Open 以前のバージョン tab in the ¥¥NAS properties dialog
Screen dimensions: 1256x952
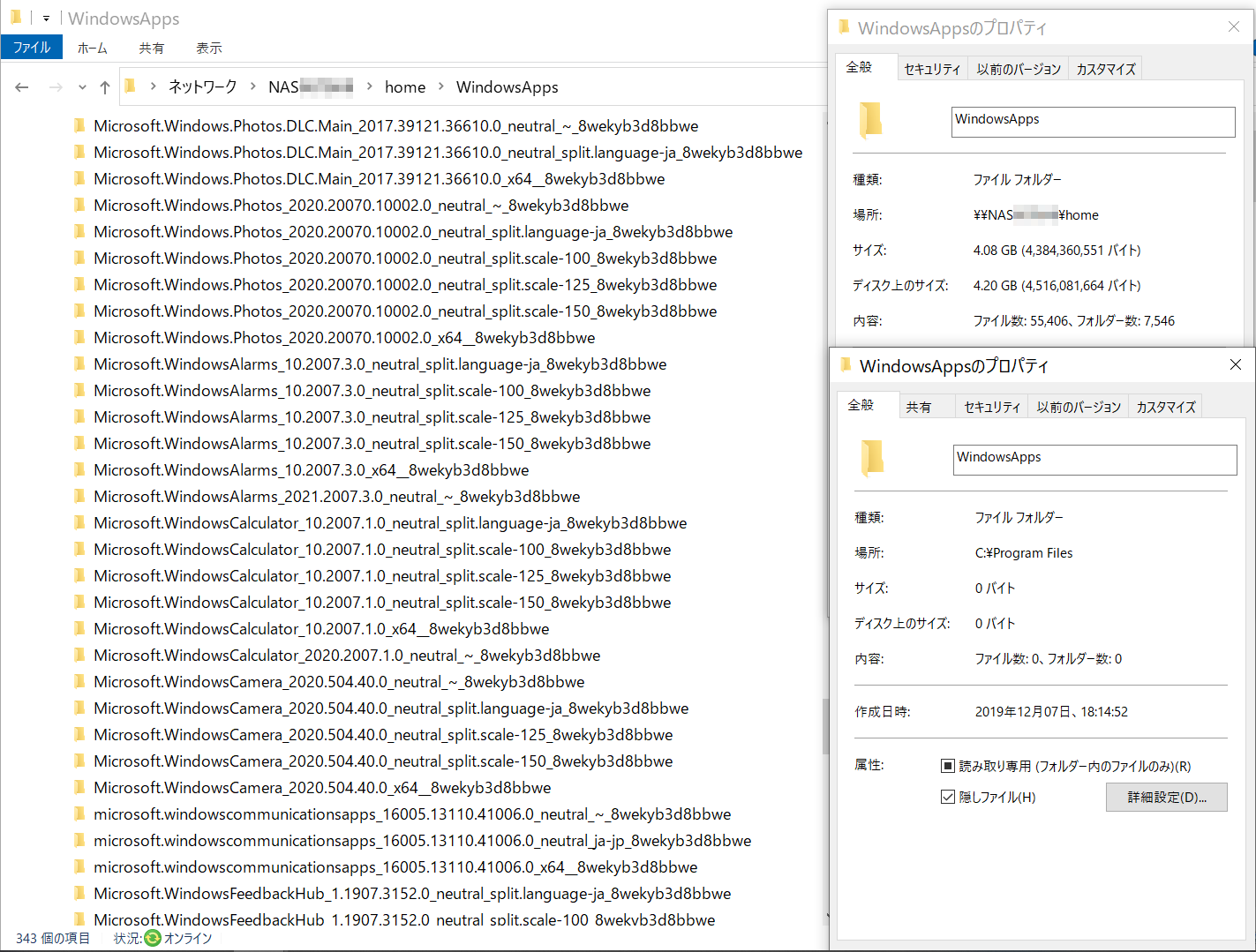coord(1019,69)
